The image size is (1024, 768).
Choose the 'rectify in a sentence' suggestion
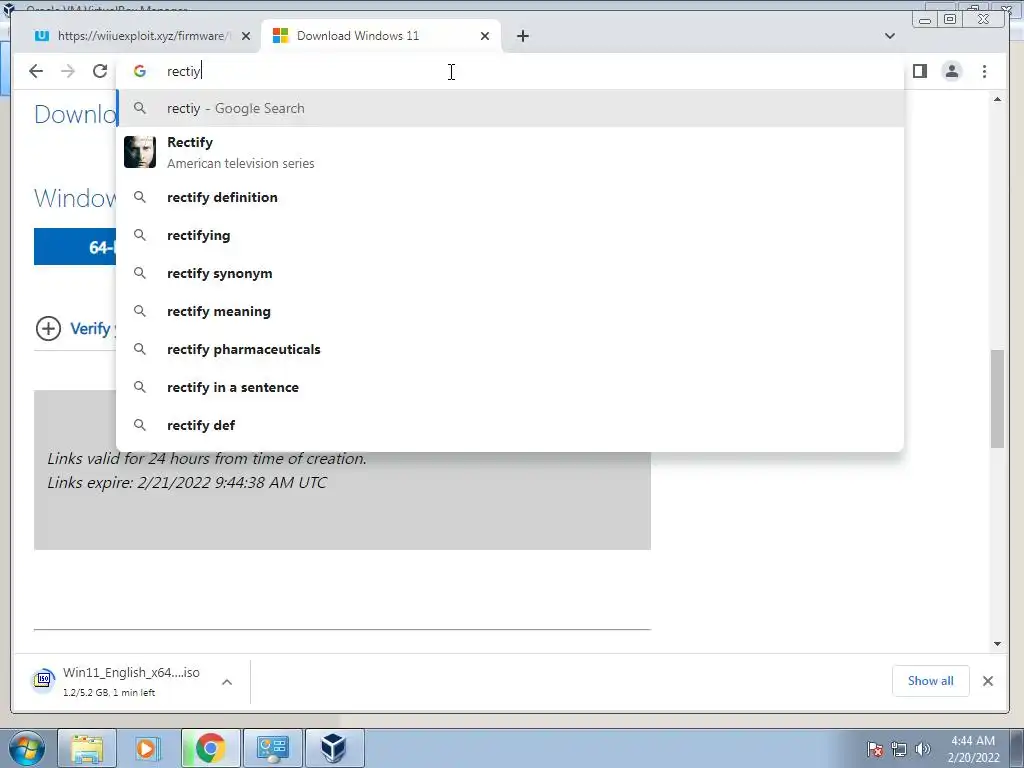coord(511,387)
